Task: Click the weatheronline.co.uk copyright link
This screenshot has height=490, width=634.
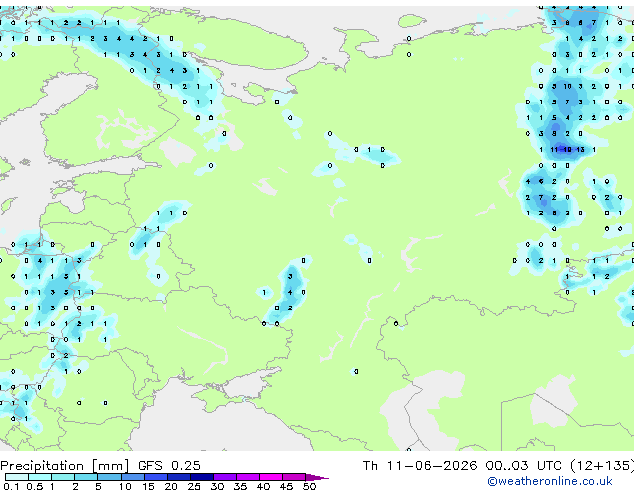Action: coord(550,481)
